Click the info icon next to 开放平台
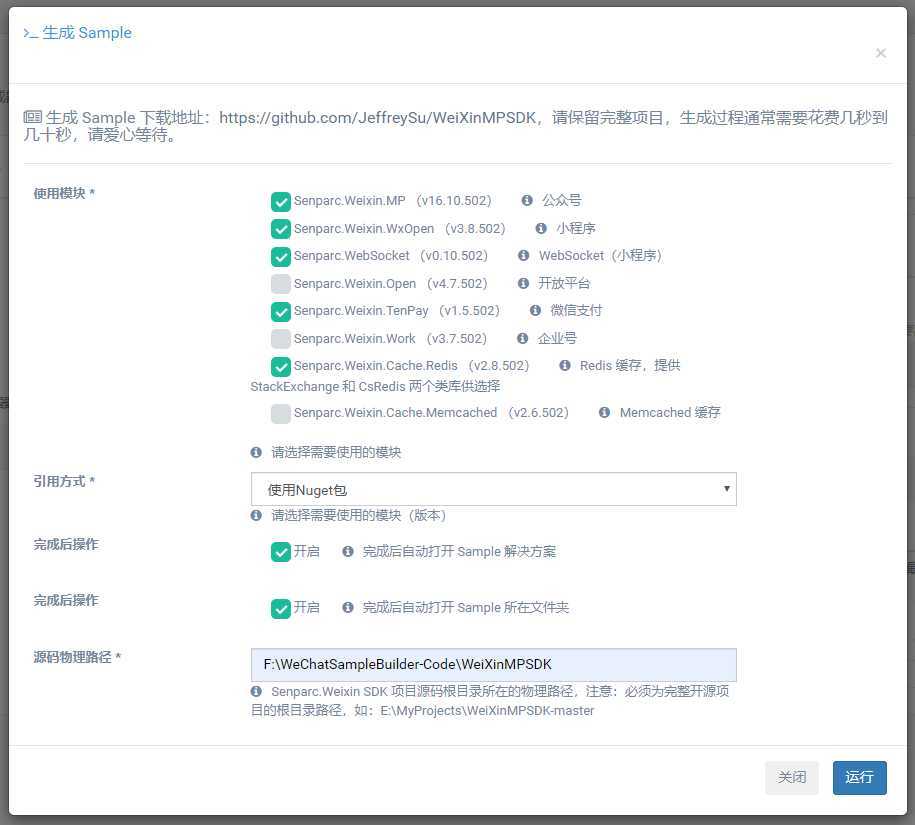Screen dimensions: 915x825 tap(523, 283)
